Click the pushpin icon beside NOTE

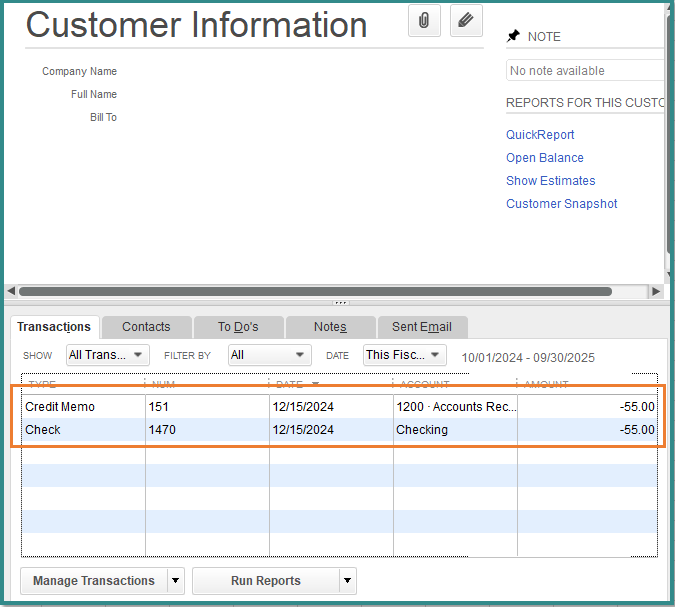tap(514, 36)
